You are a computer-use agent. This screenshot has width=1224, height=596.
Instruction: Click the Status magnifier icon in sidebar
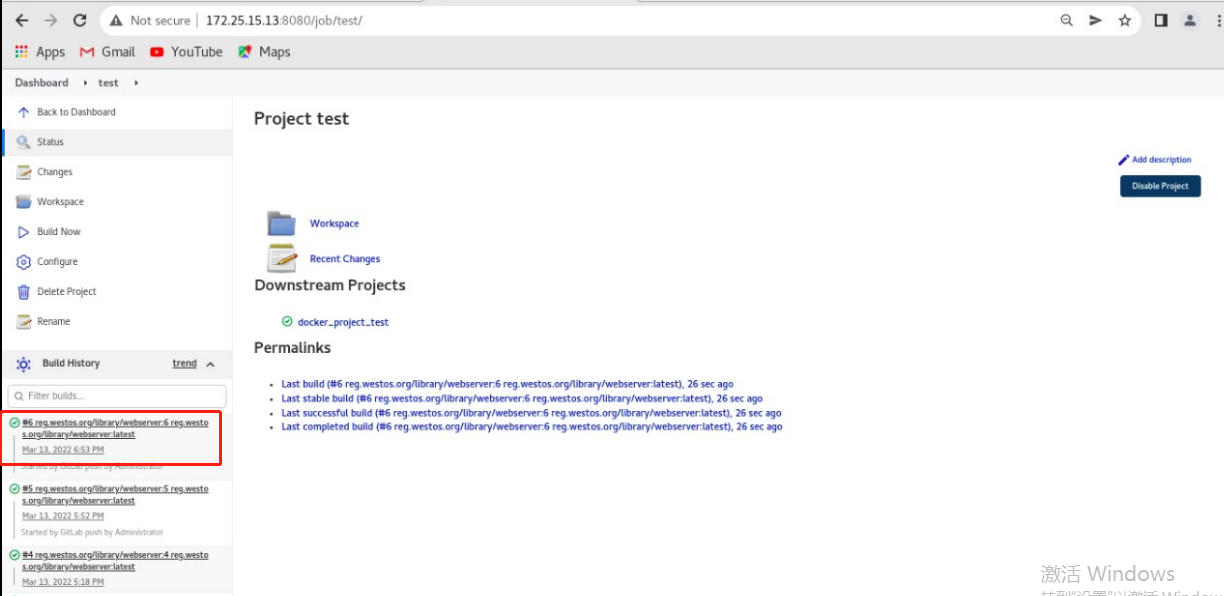24,142
